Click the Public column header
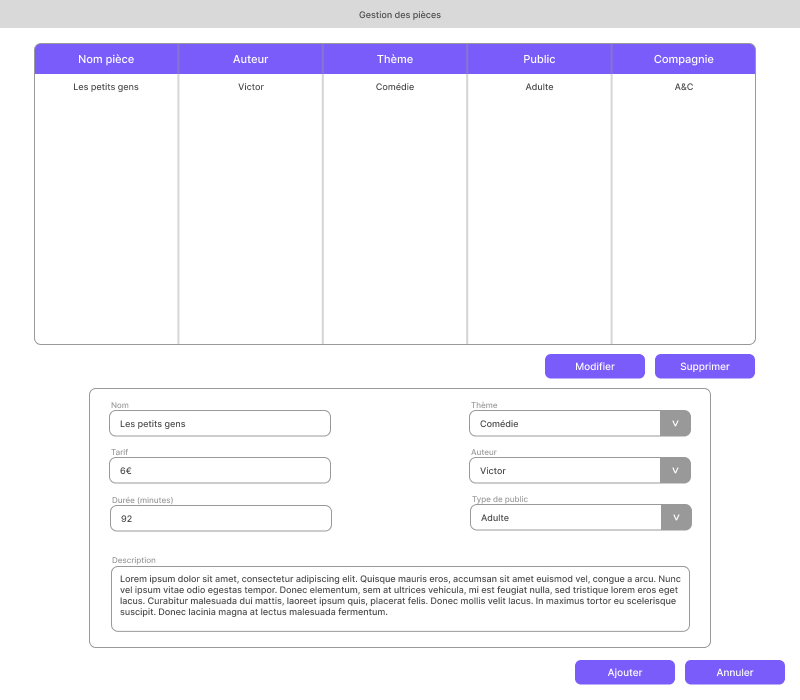800x700 pixels. pyautogui.click(x=539, y=59)
